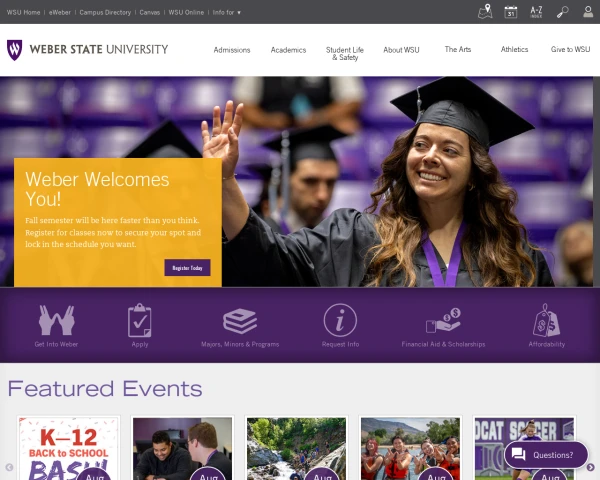
Task: Open The Arts menu
Action: click(x=458, y=49)
